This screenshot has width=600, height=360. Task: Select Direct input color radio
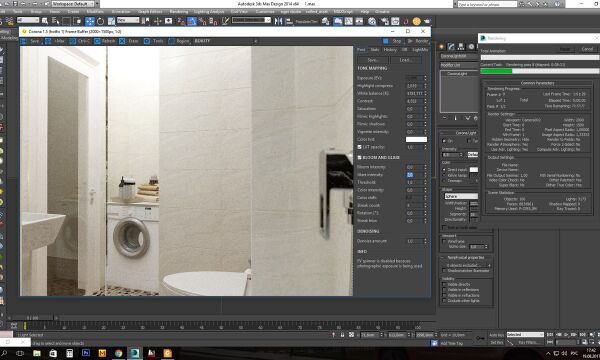(x=444, y=169)
